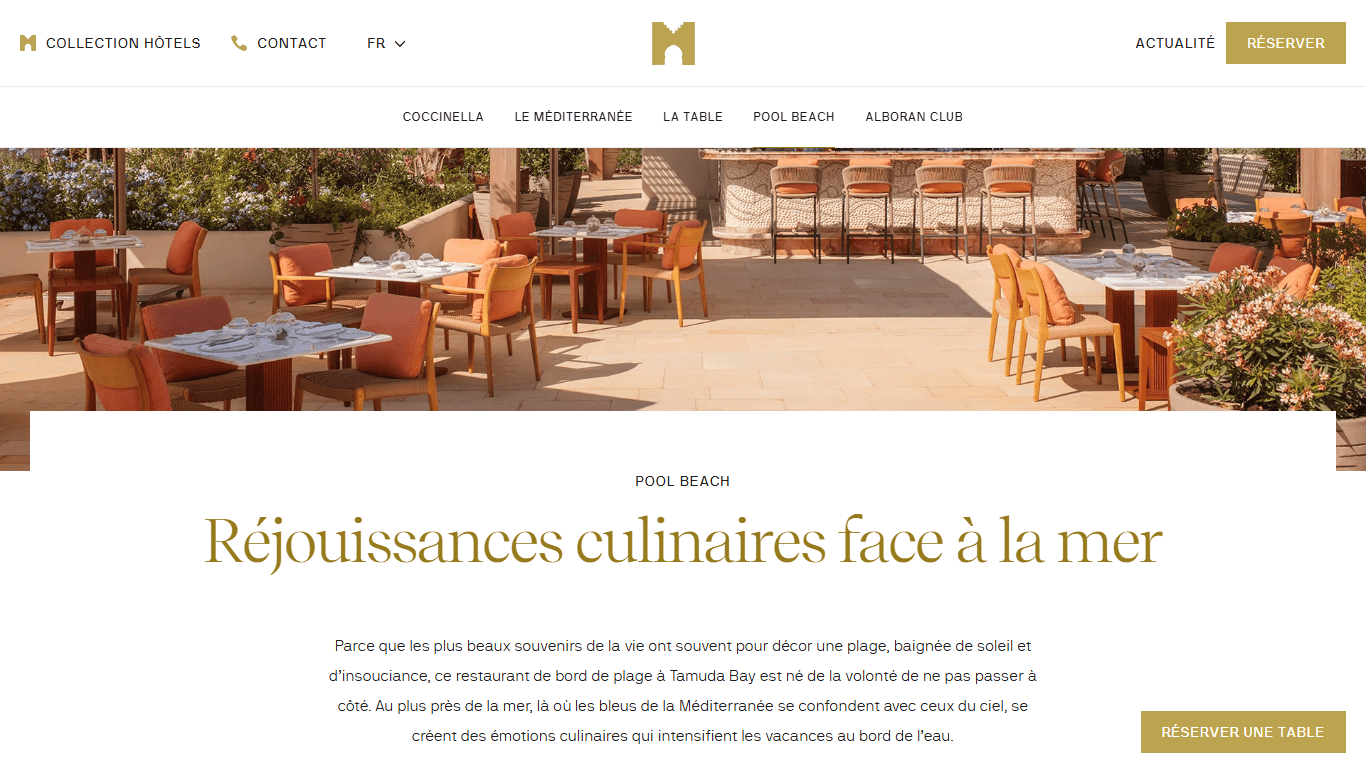The width and height of the screenshot is (1366, 768).
Task: Open the Collection Hôtels link
Action: coord(110,43)
